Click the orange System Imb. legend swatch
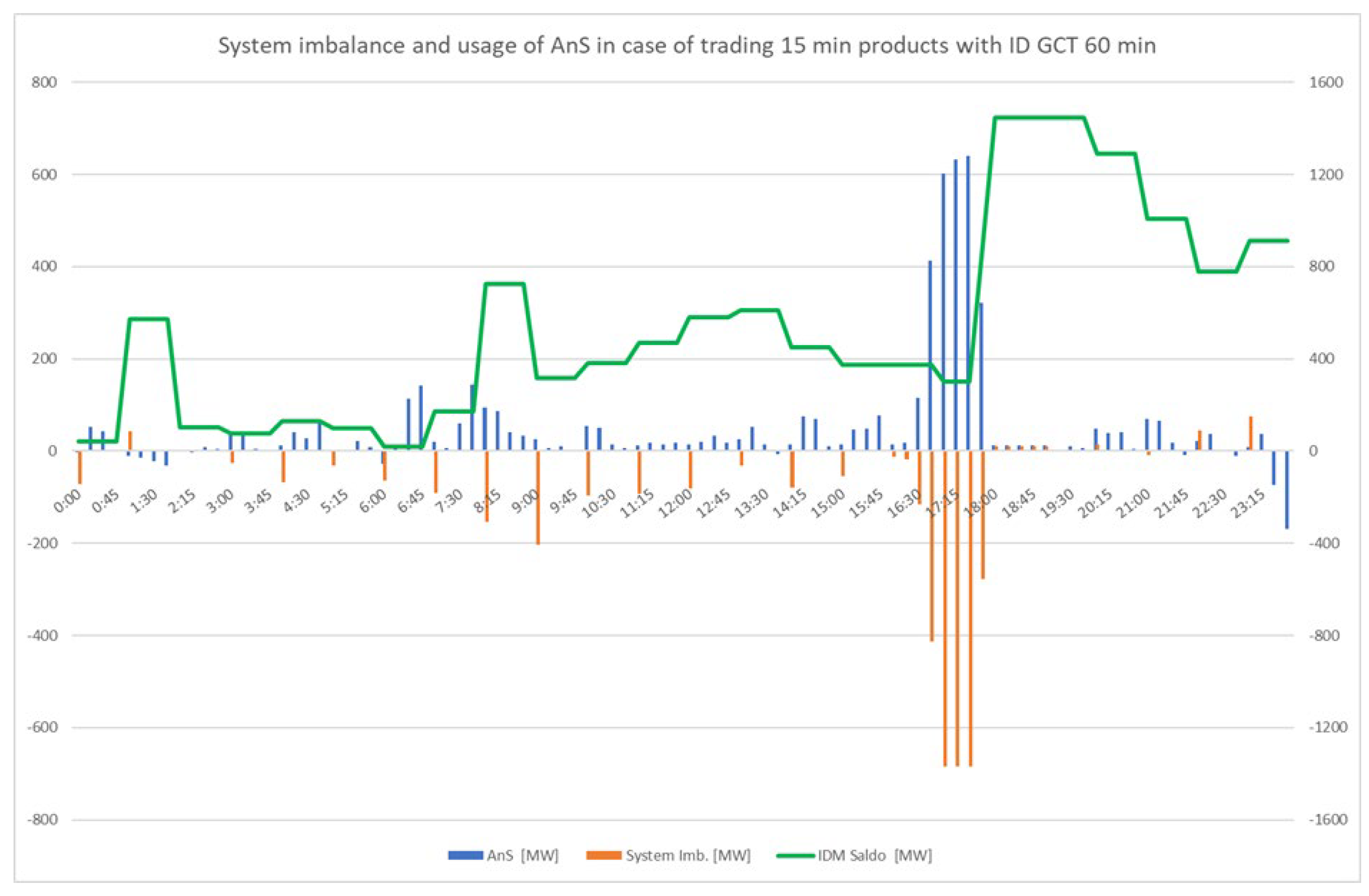The width and height of the screenshot is (1369, 896). (x=604, y=856)
